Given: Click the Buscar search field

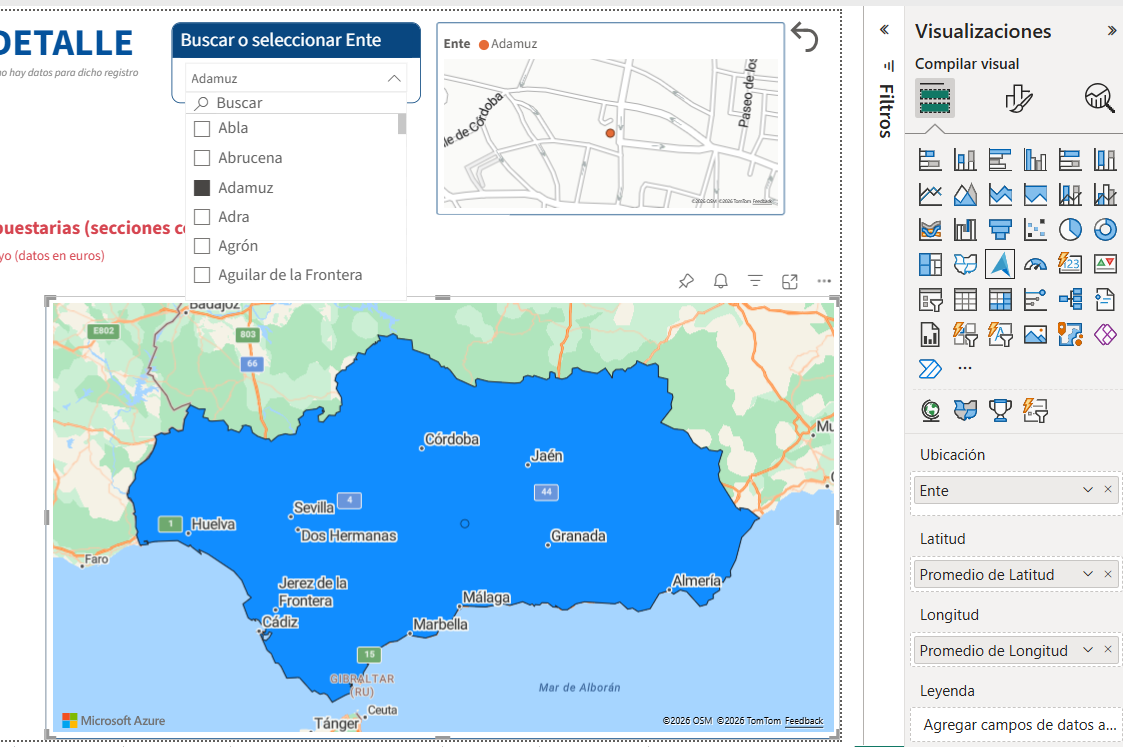Looking at the screenshot, I should tap(296, 102).
